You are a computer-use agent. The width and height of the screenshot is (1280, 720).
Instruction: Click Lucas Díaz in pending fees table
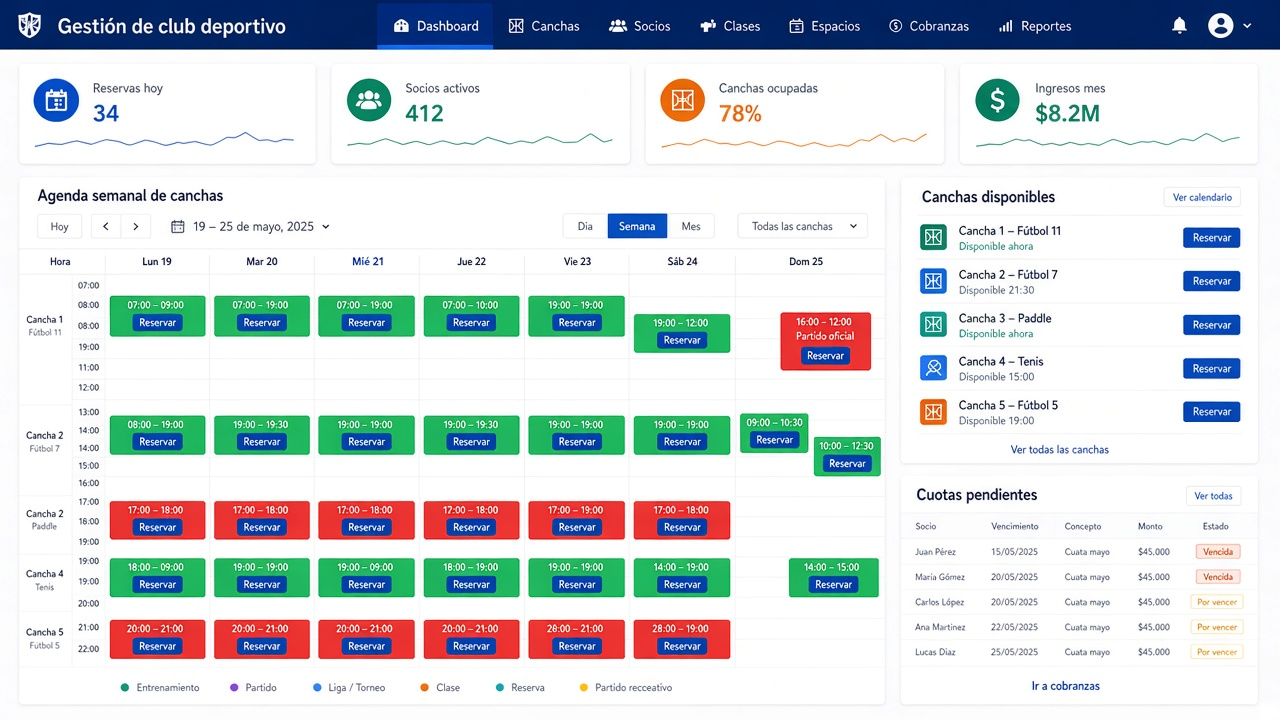point(934,652)
